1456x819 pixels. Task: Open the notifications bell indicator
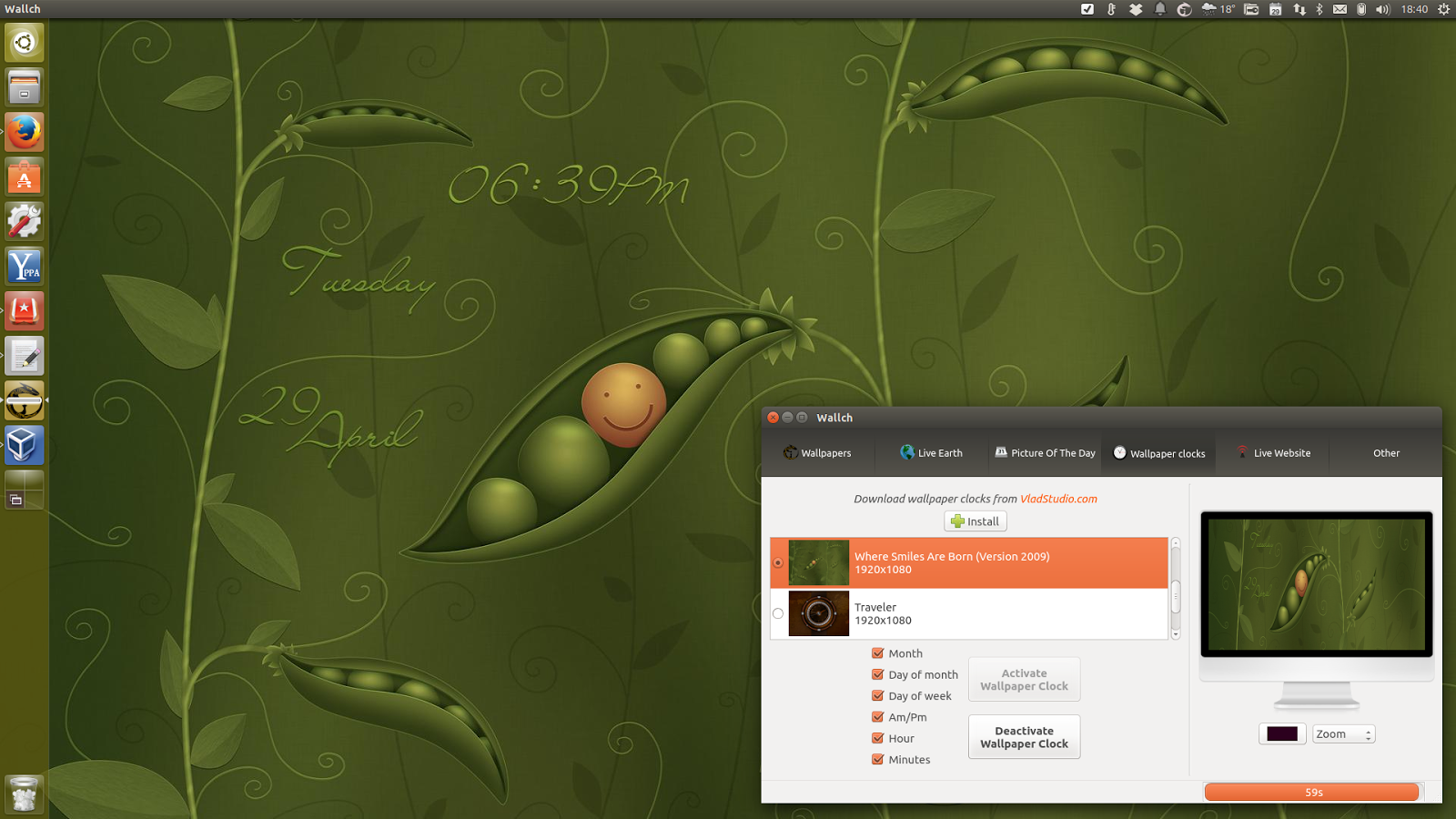click(1160, 9)
